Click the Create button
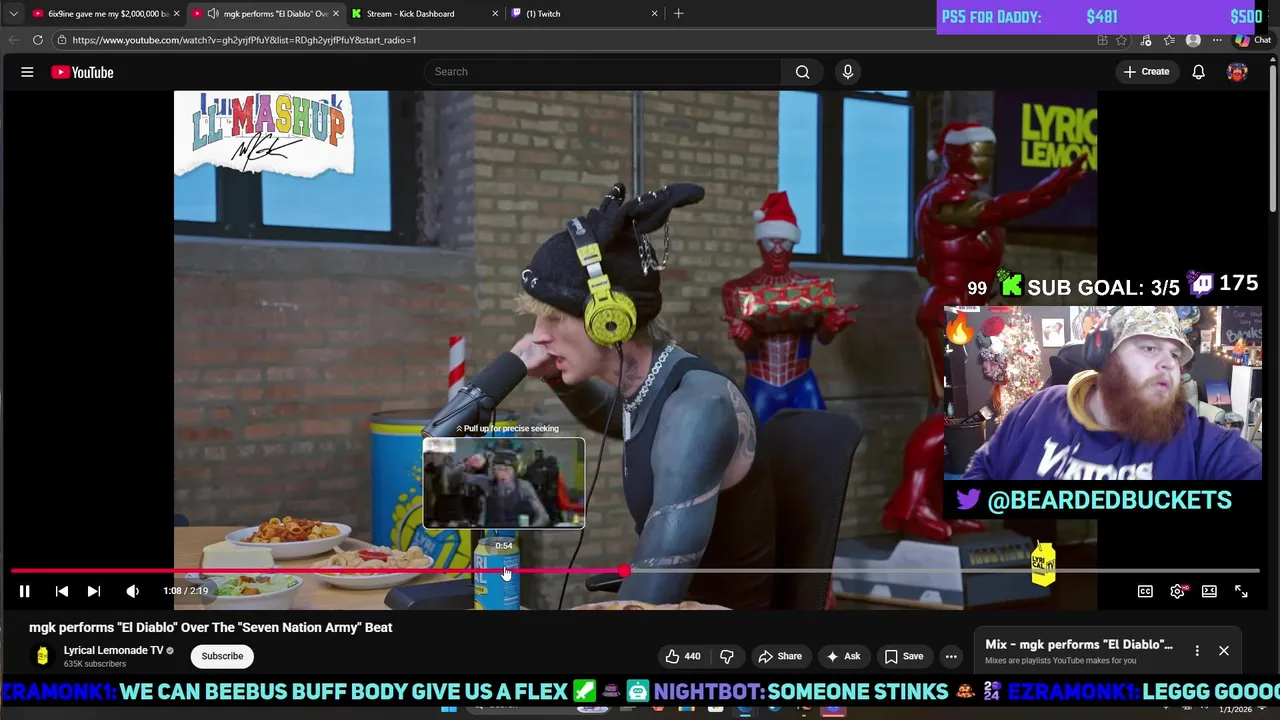Screen dimensions: 1280x720 pos(1146,72)
